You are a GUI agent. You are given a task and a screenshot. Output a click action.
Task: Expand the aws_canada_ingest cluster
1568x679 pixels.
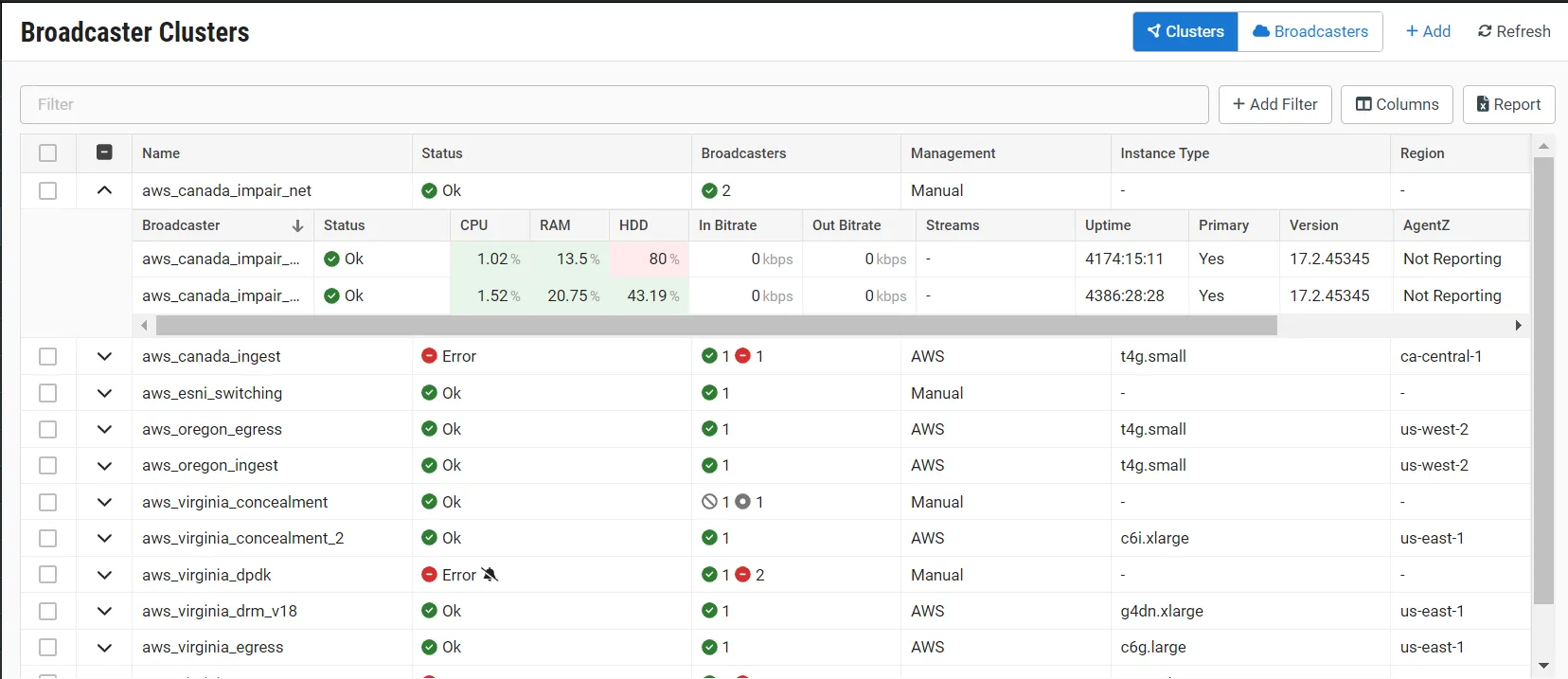click(105, 356)
